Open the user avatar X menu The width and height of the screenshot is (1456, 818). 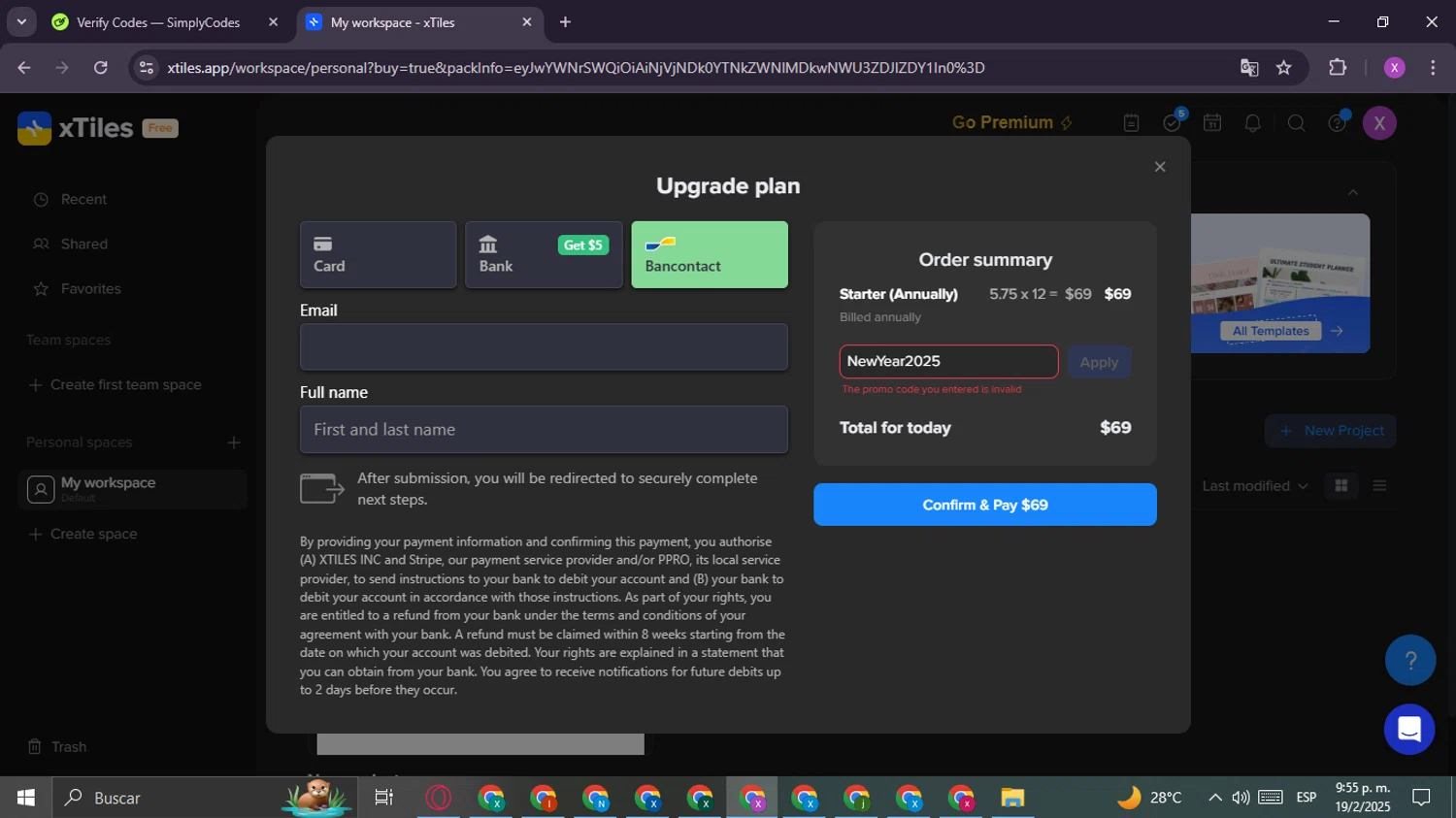click(x=1379, y=123)
